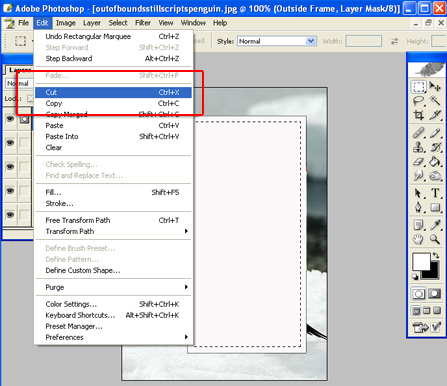Choose Undo Rectangular Marquee
447x386 pixels.
113,36
